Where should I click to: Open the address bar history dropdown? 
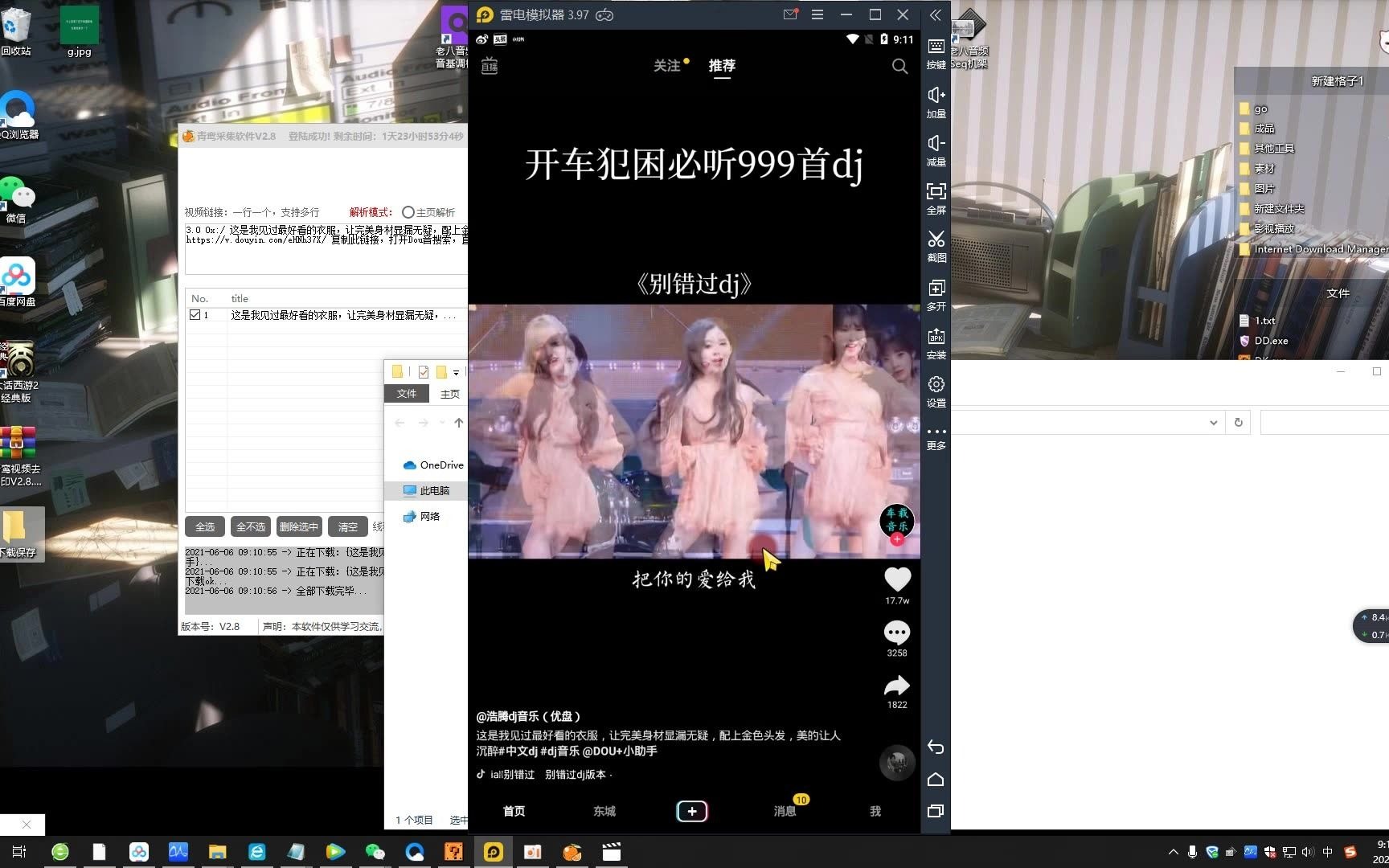(1214, 423)
